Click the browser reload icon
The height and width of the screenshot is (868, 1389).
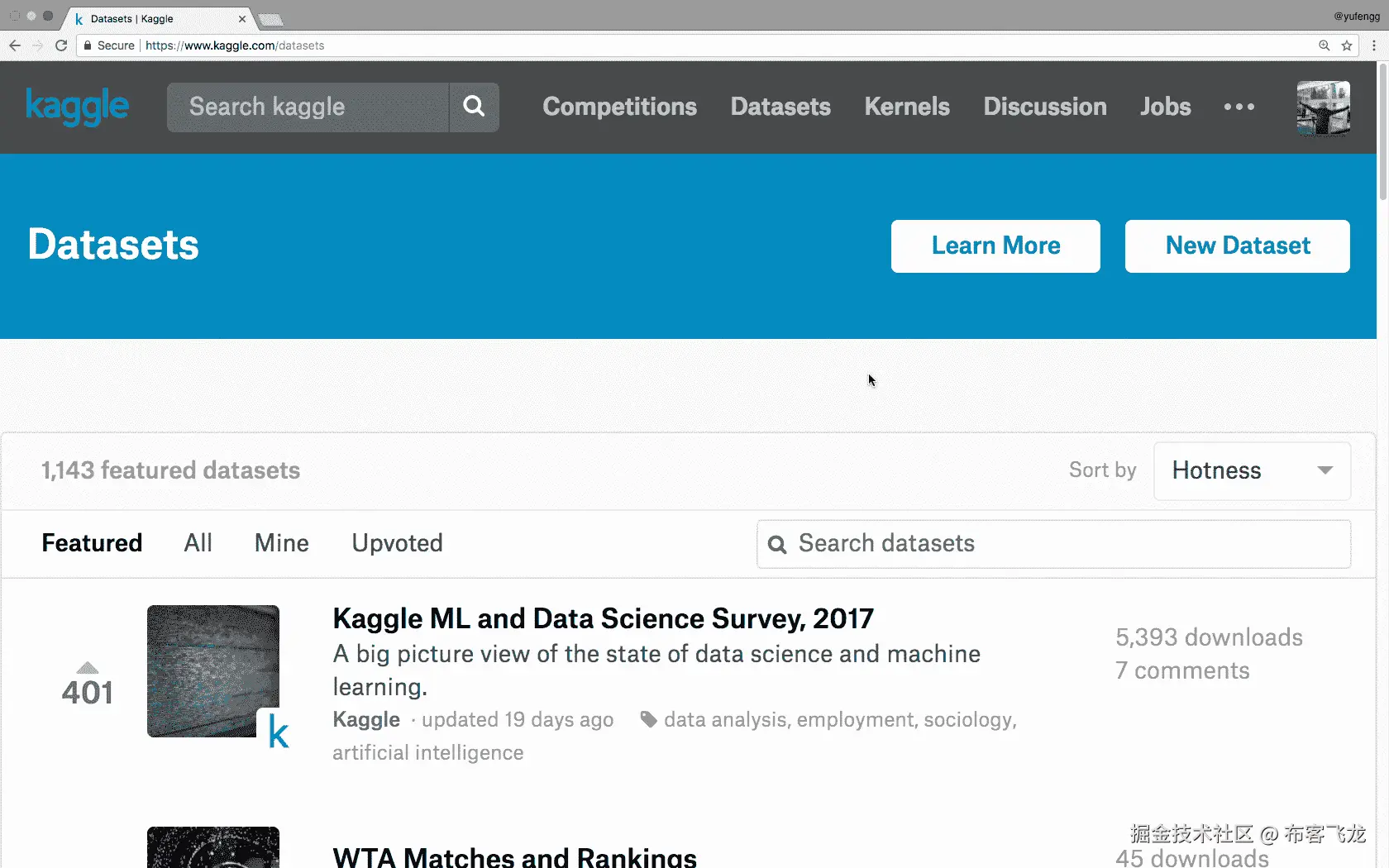click(61, 45)
